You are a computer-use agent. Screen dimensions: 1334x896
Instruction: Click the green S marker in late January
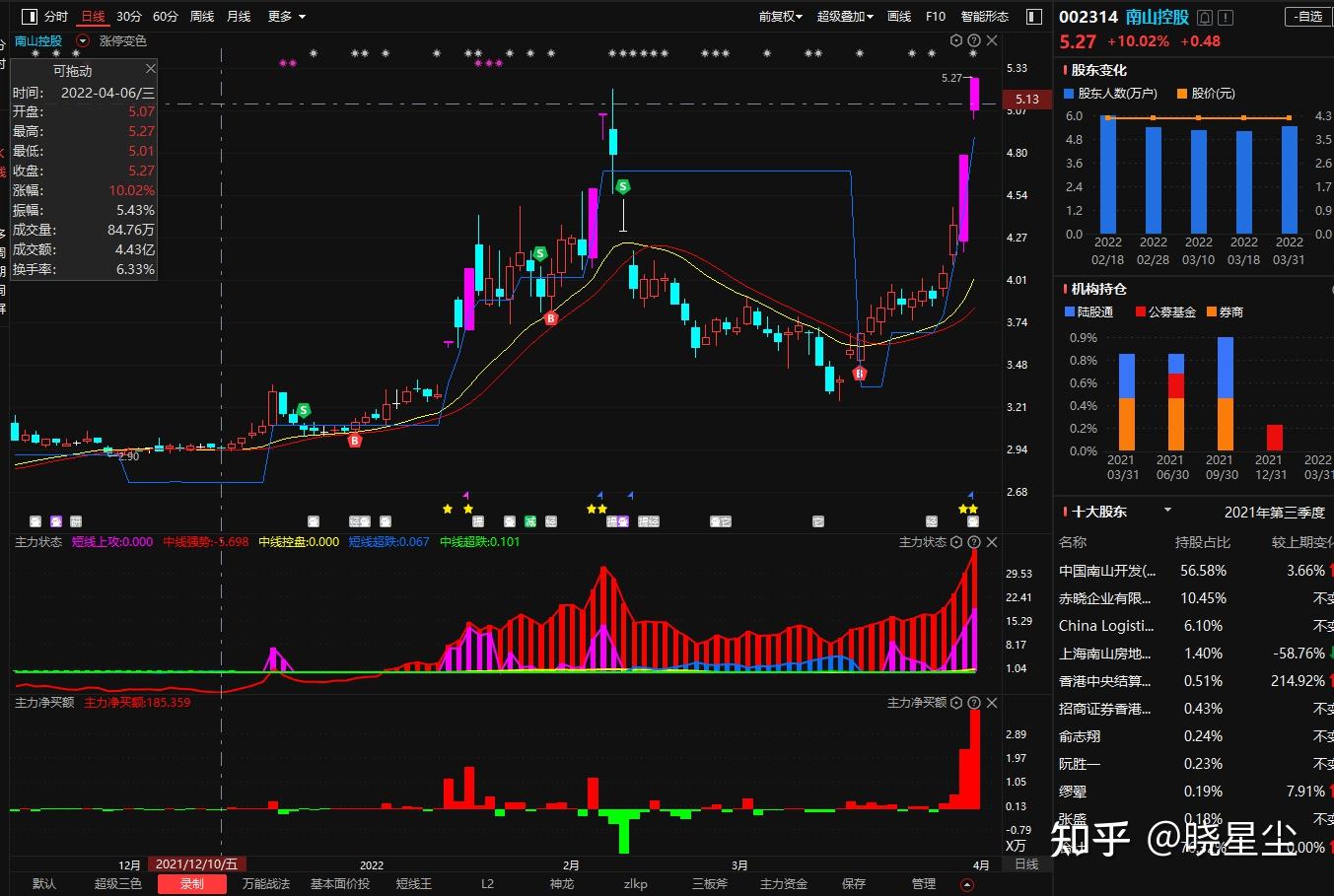[x=540, y=253]
